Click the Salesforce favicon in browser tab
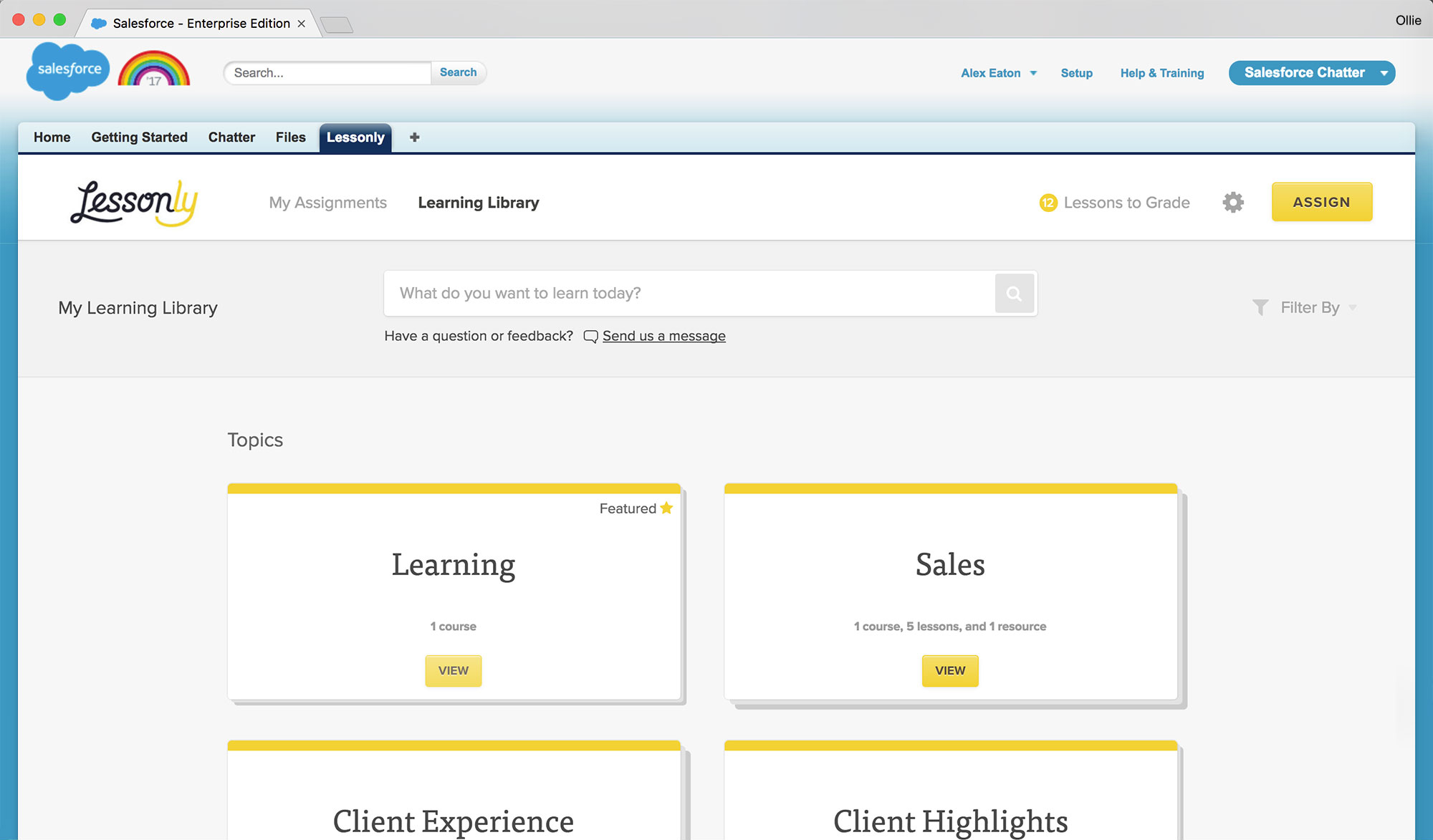This screenshot has height=840, width=1433. (x=99, y=24)
